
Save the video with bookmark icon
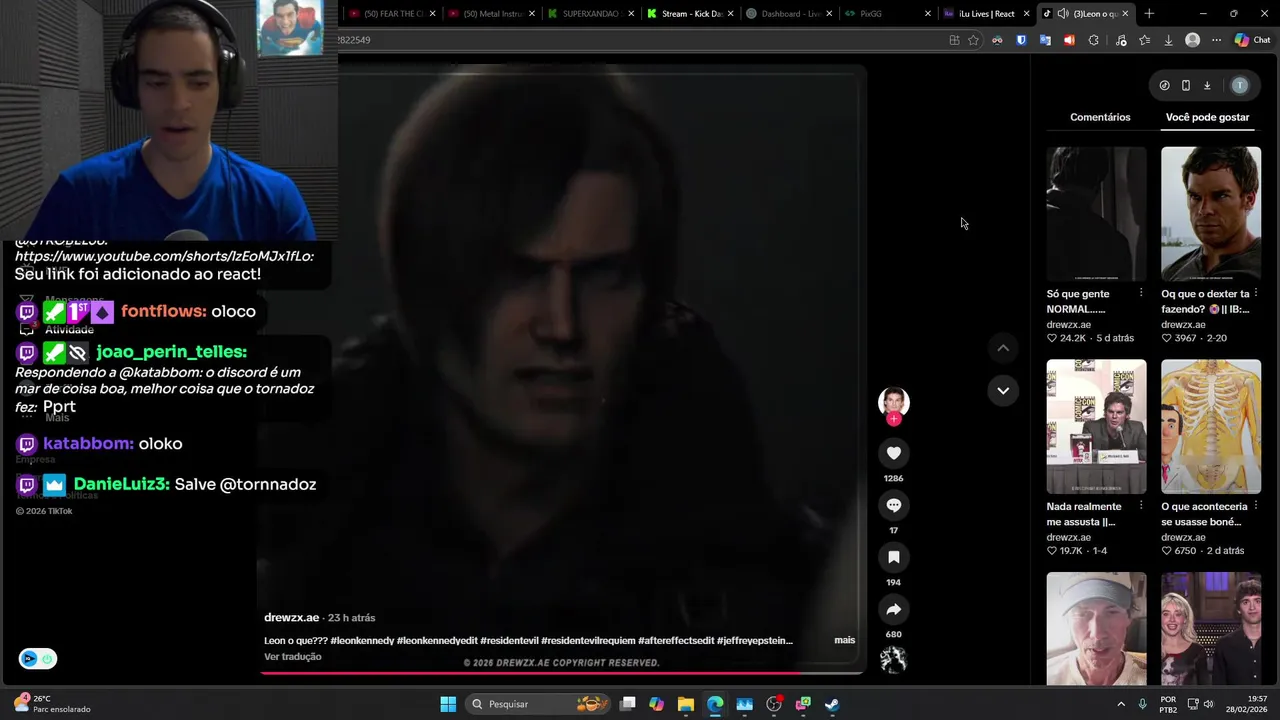(x=894, y=557)
